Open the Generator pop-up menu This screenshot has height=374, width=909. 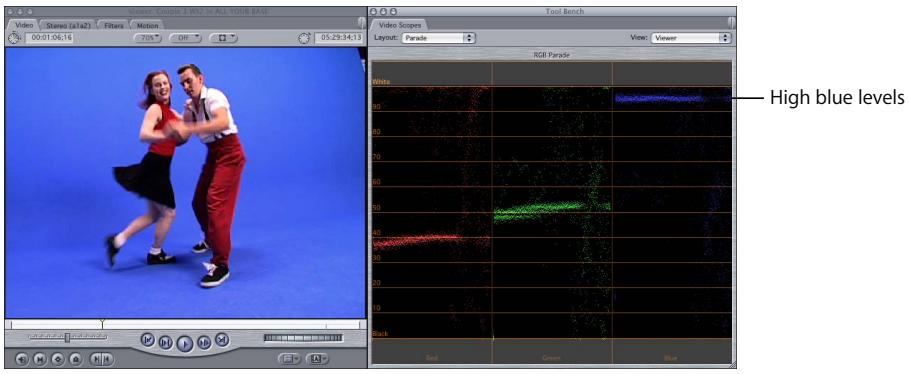coord(317,359)
